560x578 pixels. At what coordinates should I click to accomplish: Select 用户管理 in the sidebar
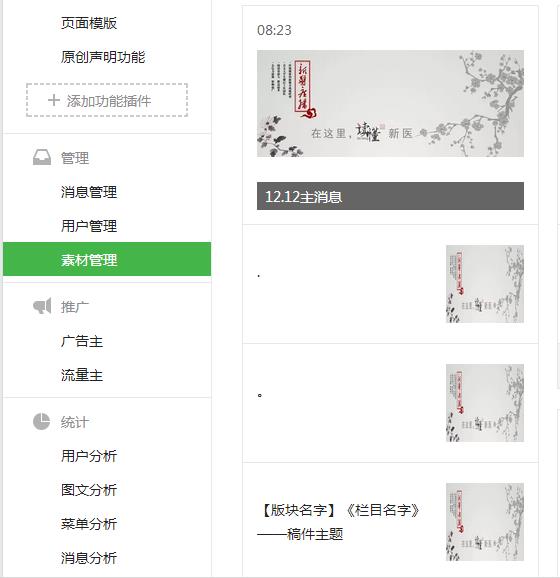(89, 226)
